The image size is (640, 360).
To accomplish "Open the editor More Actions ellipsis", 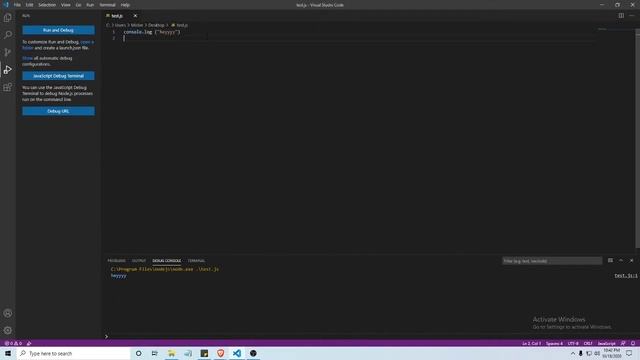I will (x=632, y=16).
